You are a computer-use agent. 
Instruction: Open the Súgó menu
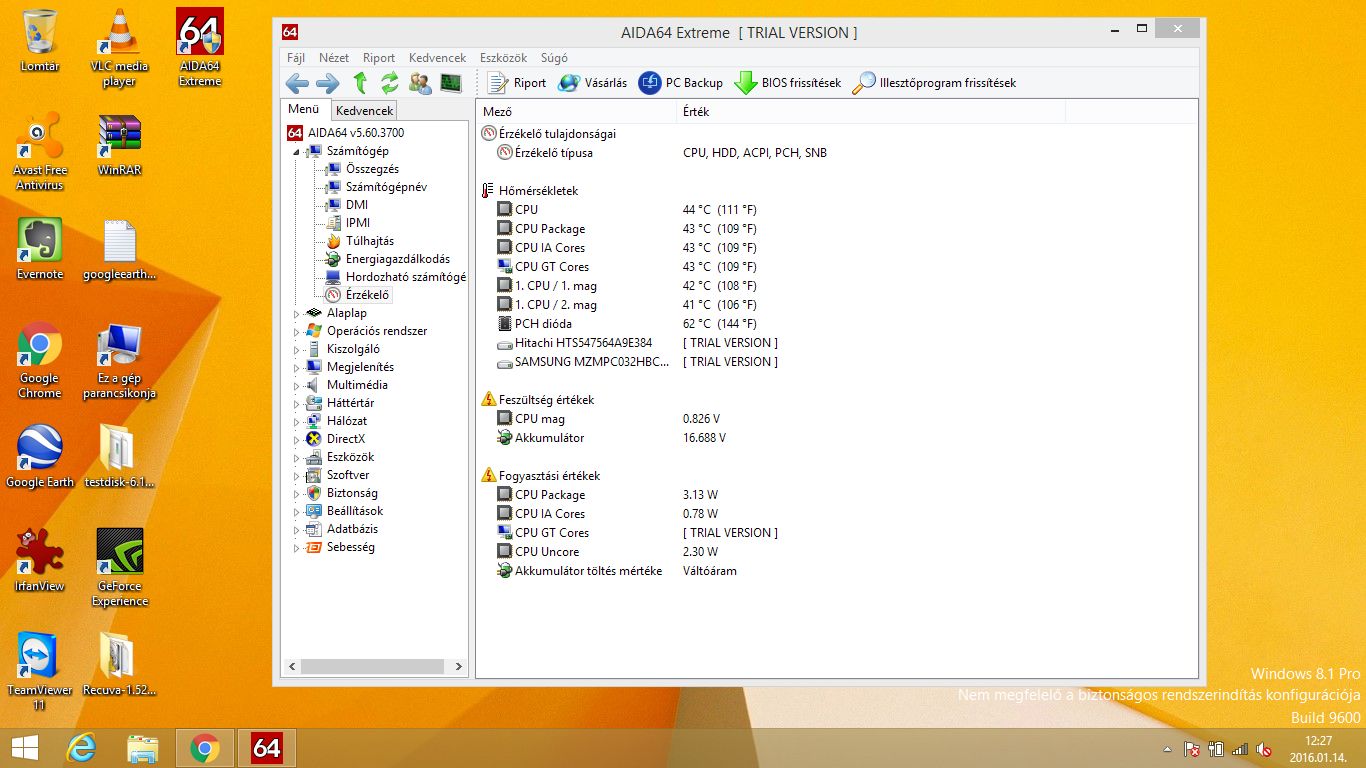tap(554, 58)
